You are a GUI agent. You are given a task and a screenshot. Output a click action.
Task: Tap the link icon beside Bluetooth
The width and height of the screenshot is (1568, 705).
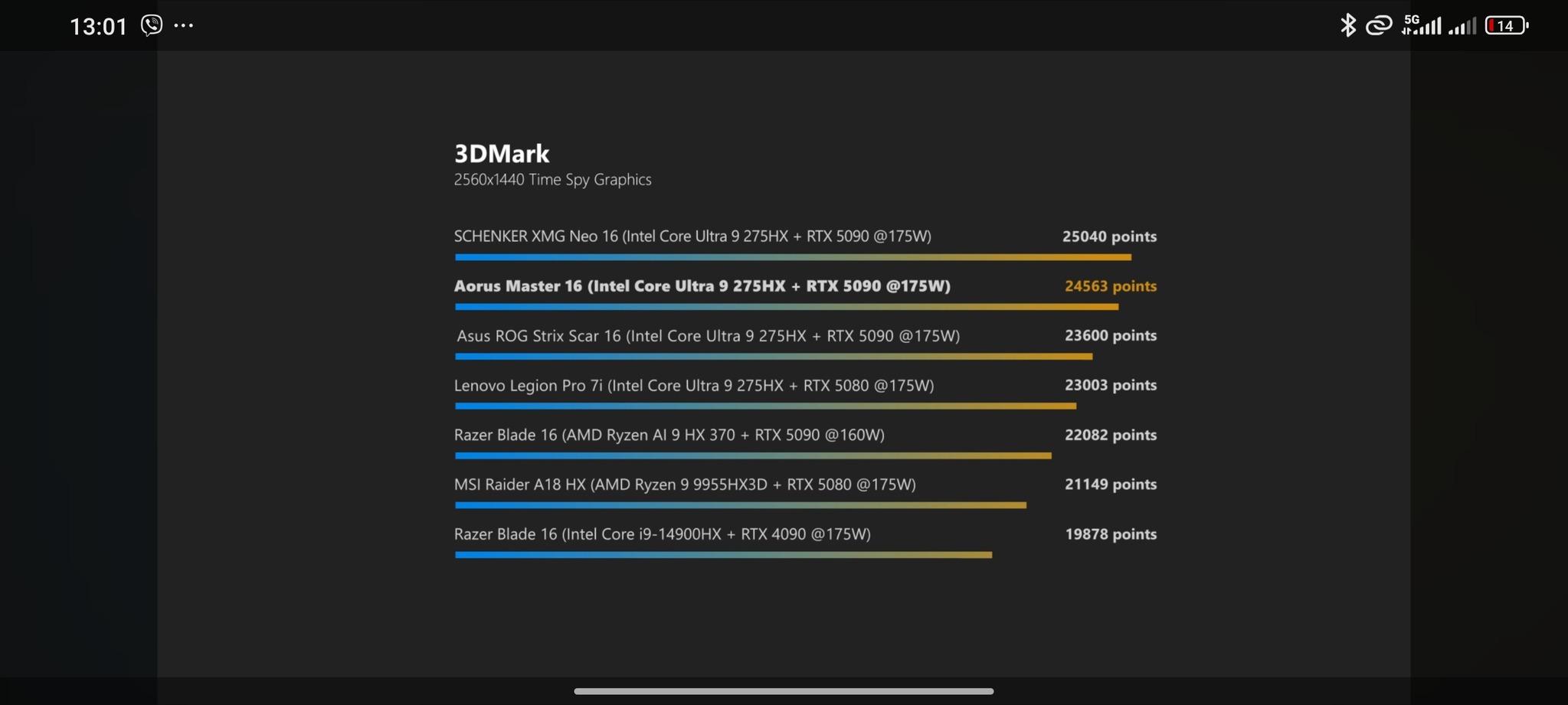click(1379, 25)
